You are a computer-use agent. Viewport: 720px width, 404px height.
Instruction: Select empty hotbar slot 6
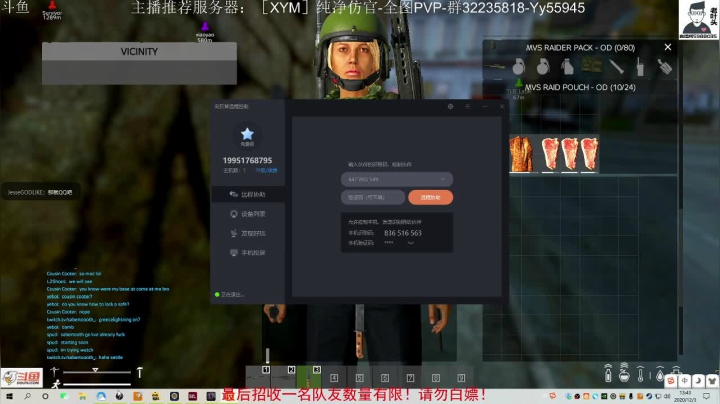pos(385,378)
